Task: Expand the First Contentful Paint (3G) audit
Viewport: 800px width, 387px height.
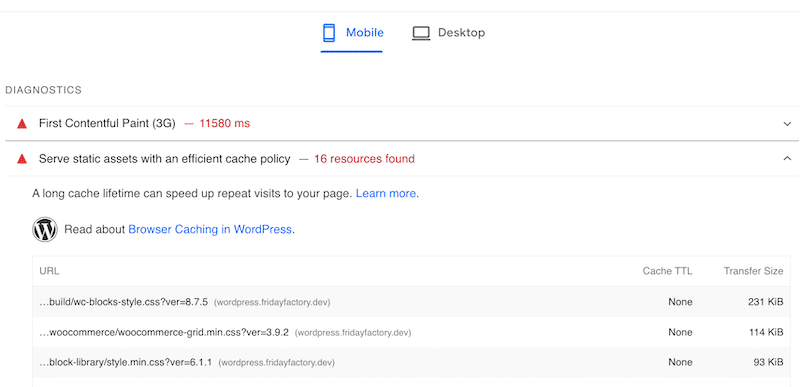Action: [x=787, y=124]
